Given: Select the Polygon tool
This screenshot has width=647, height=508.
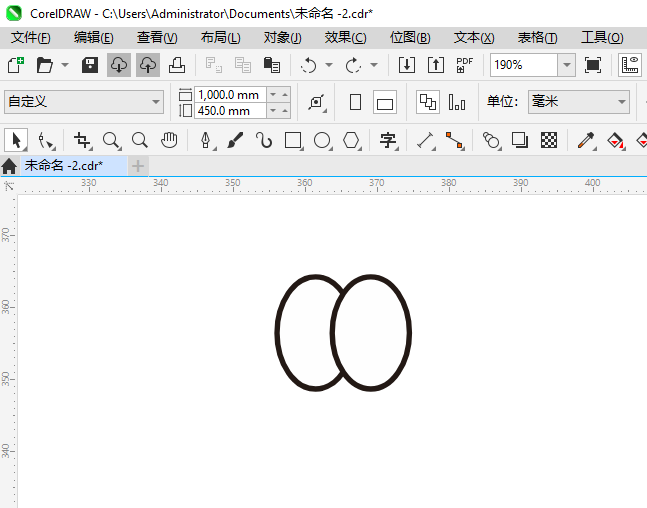Looking at the screenshot, I should click(351, 140).
